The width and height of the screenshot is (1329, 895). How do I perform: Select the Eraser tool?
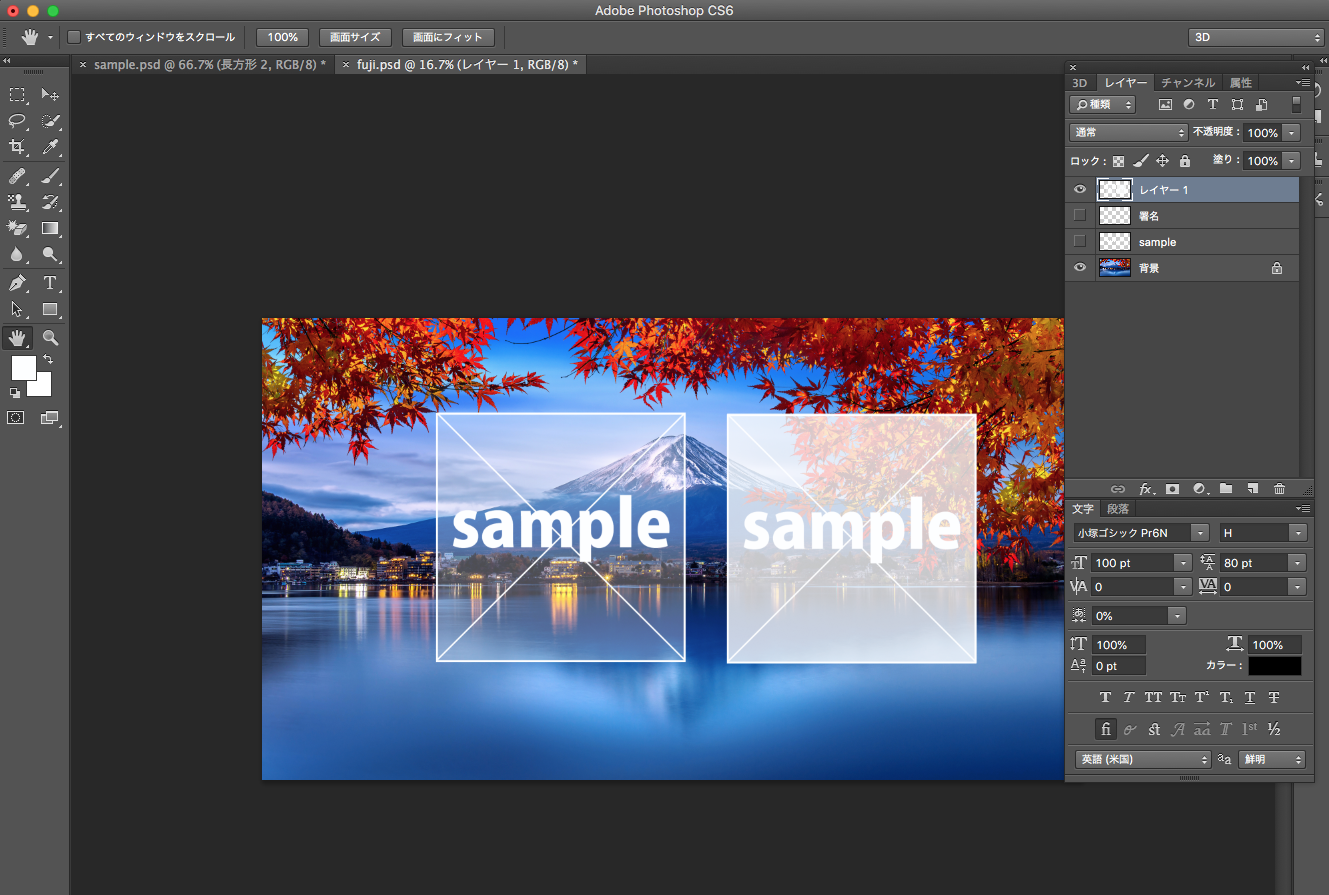click(17, 228)
